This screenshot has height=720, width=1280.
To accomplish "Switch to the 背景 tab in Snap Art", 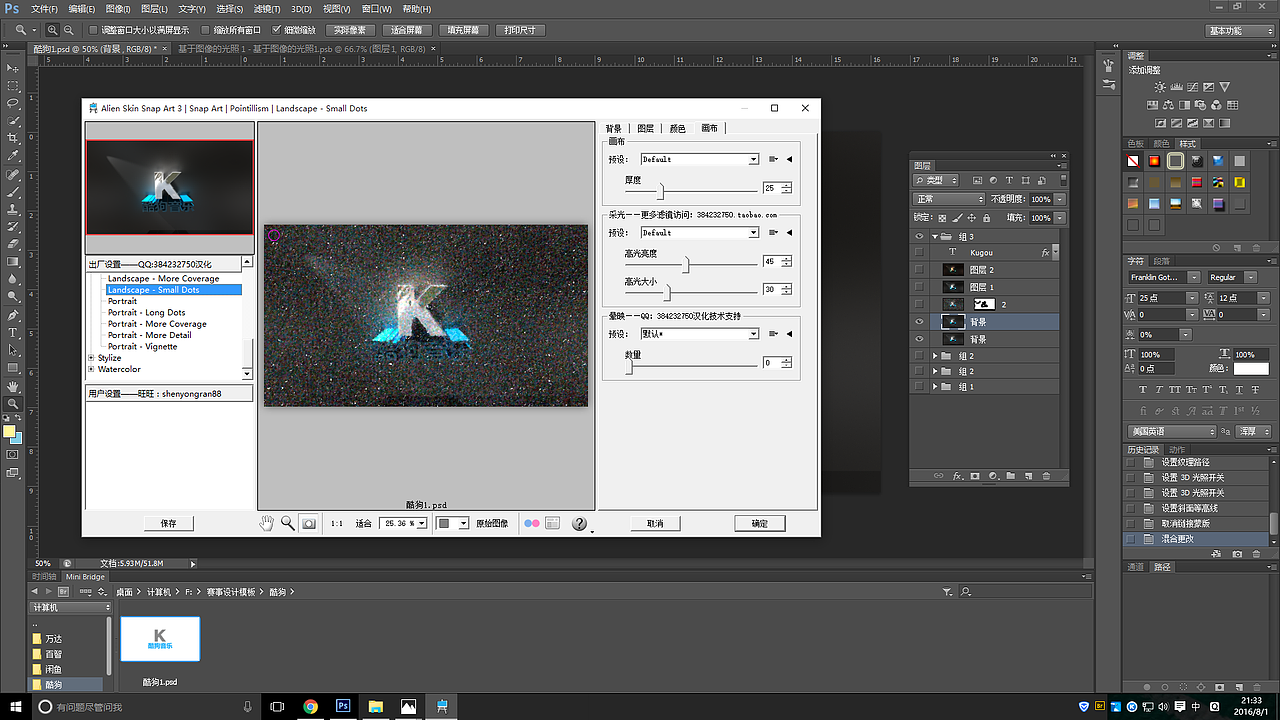I will [x=613, y=129].
